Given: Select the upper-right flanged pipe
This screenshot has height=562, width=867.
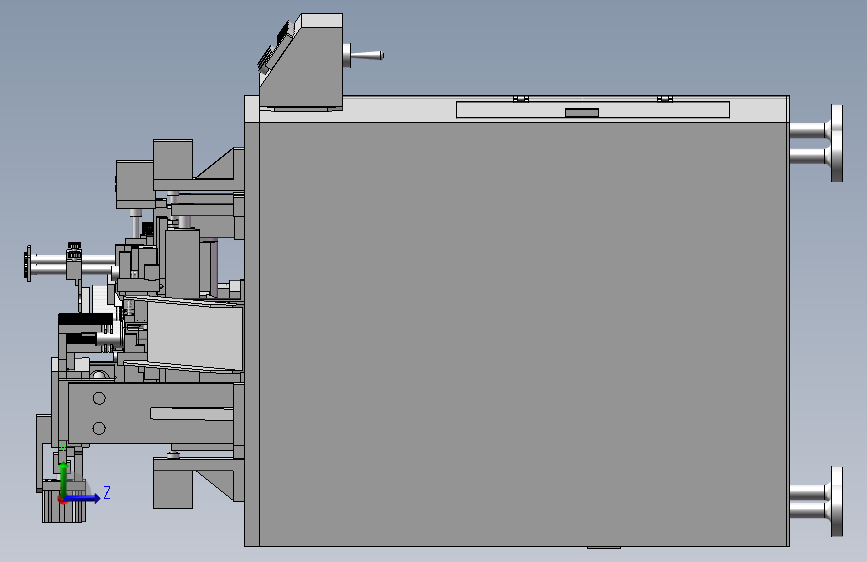Looking at the screenshot, I should click(817, 143).
